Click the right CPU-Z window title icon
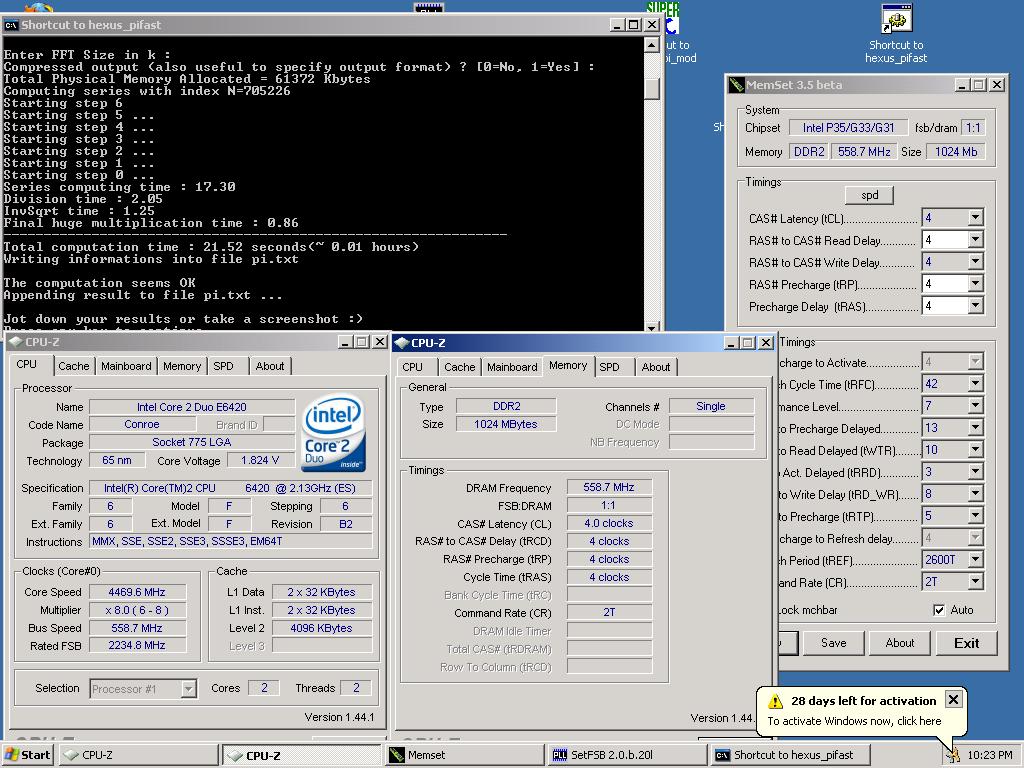 [x=402, y=343]
